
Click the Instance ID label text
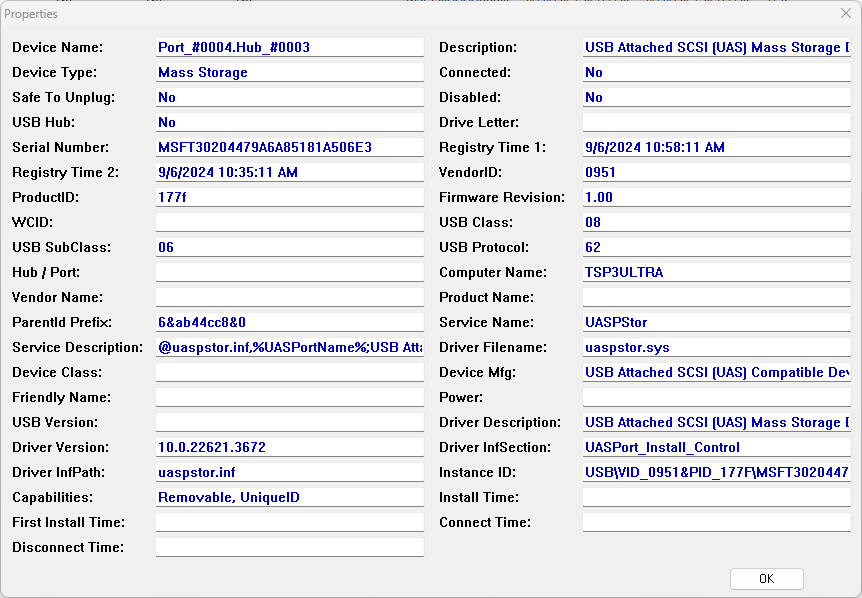[x=478, y=473]
